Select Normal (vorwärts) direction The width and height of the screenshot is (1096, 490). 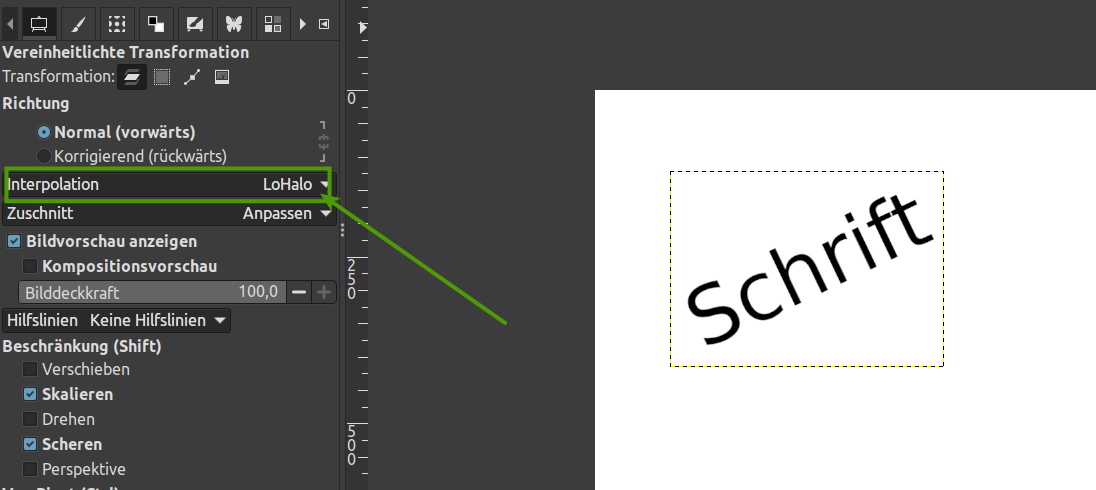(117, 132)
